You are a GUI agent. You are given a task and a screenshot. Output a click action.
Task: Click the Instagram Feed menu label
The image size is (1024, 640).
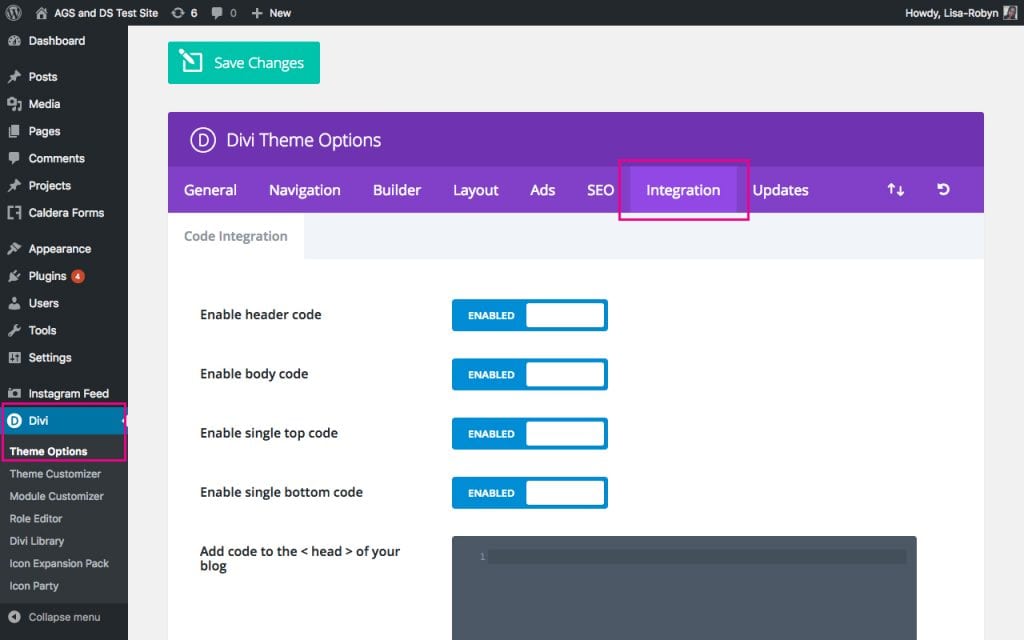[69, 393]
